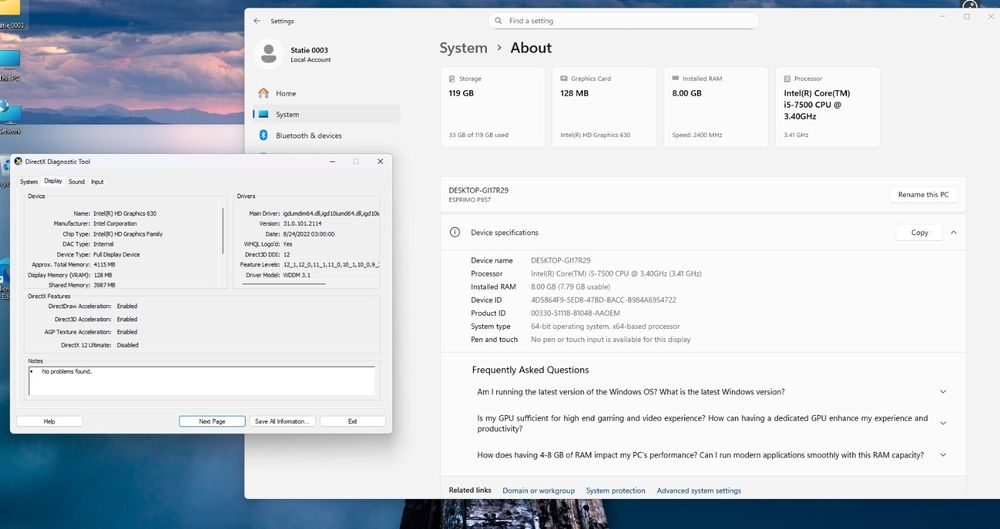1000x529 pixels.
Task: Click the Installed RAM card icon
Action: pos(675,78)
